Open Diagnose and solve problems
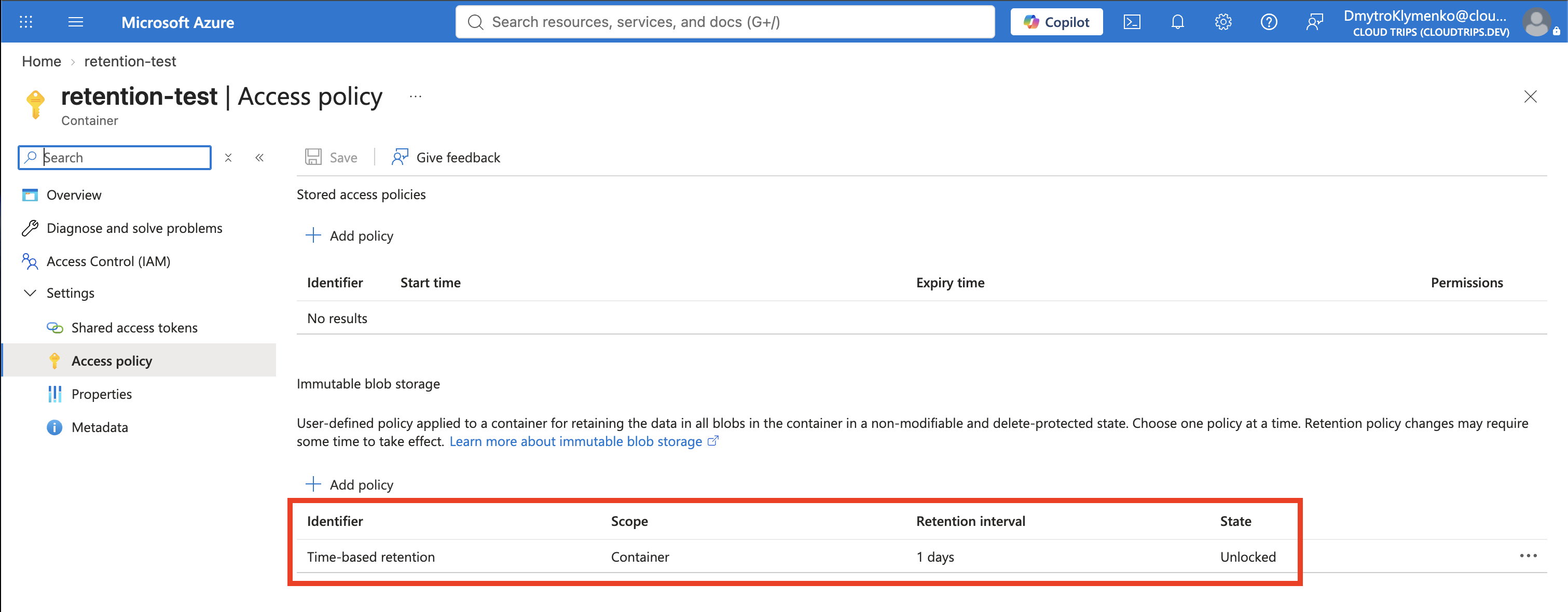Viewport: 1568px width, 612px height. coord(134,228)
